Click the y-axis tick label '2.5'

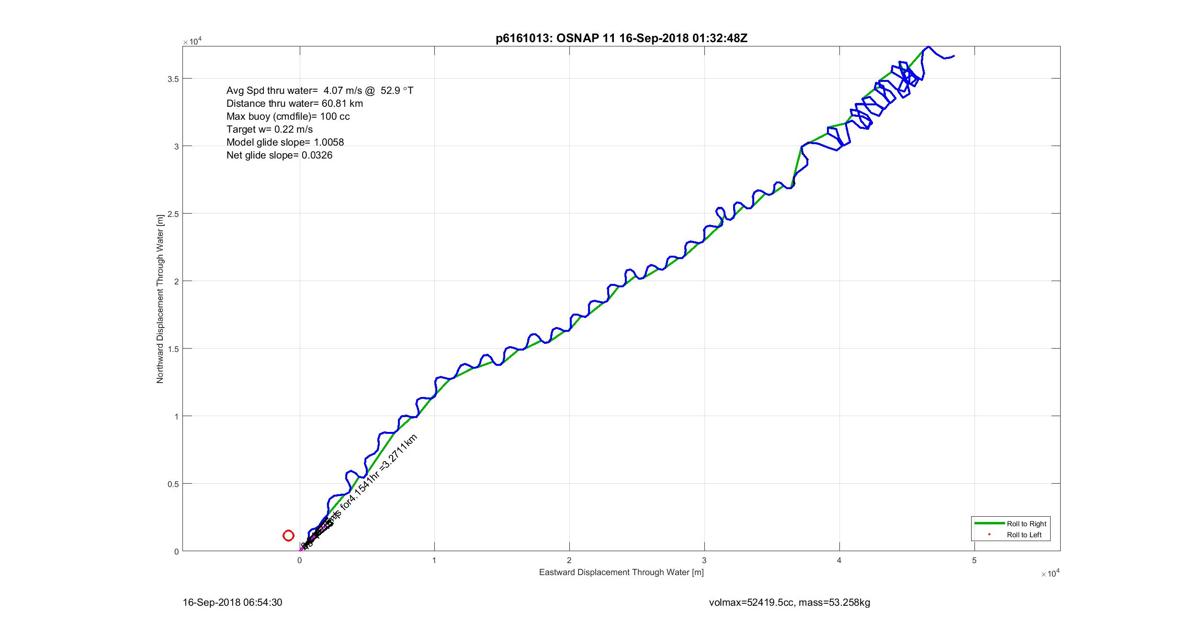(x=172, y=213)
